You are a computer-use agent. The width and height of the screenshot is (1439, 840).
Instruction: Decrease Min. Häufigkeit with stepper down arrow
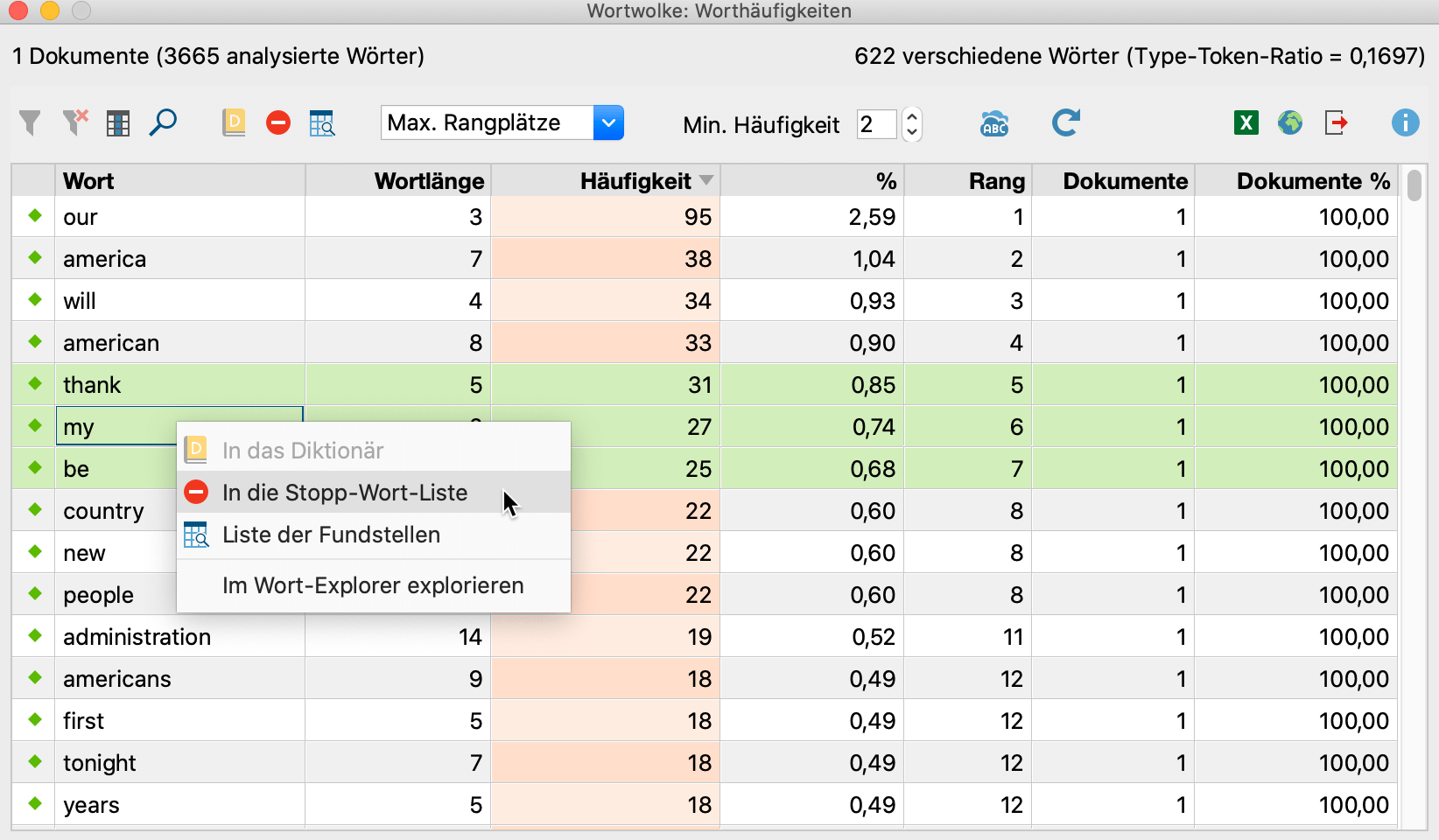coord(912,133)
